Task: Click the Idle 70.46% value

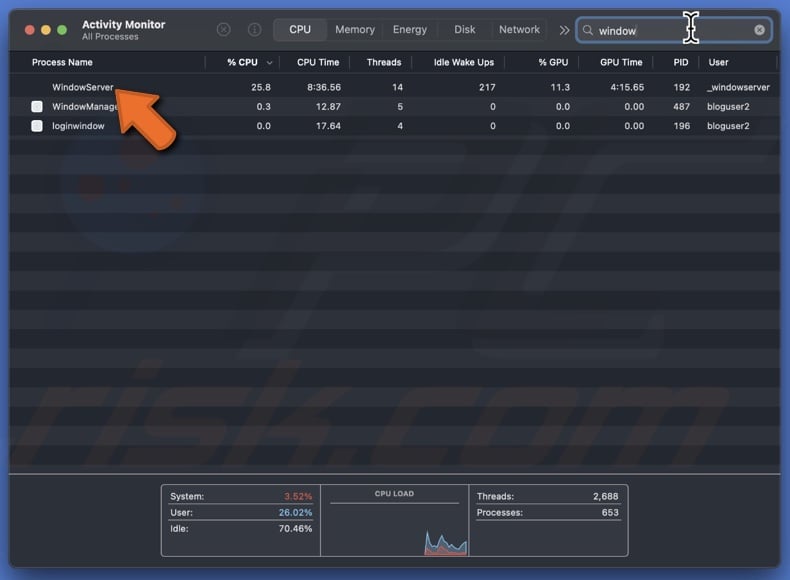Action: (295, 529)
